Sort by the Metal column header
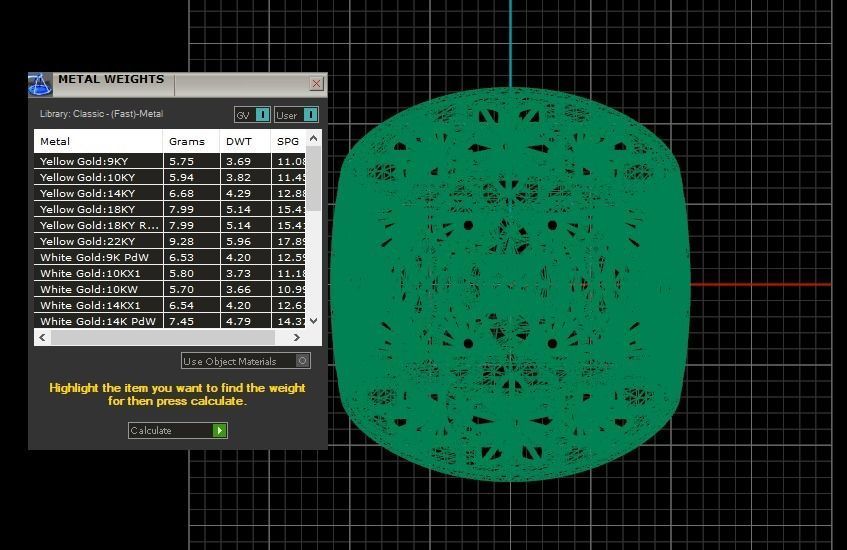Image resolution: width=847 pixels, height=550 pixels. pyautogui.click(x=98, y=142)
